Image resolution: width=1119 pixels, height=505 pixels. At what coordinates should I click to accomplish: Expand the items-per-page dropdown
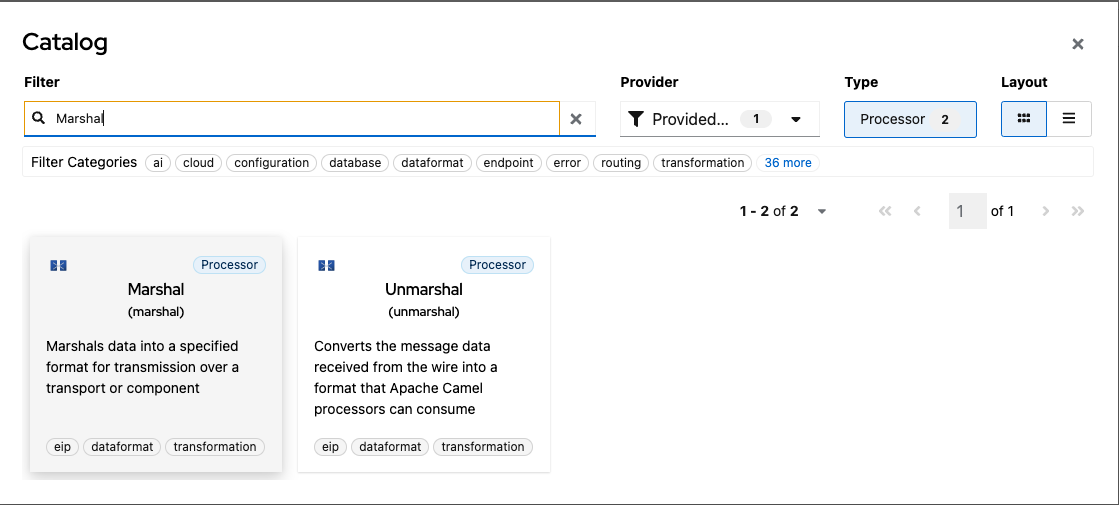tap(822, 211)
